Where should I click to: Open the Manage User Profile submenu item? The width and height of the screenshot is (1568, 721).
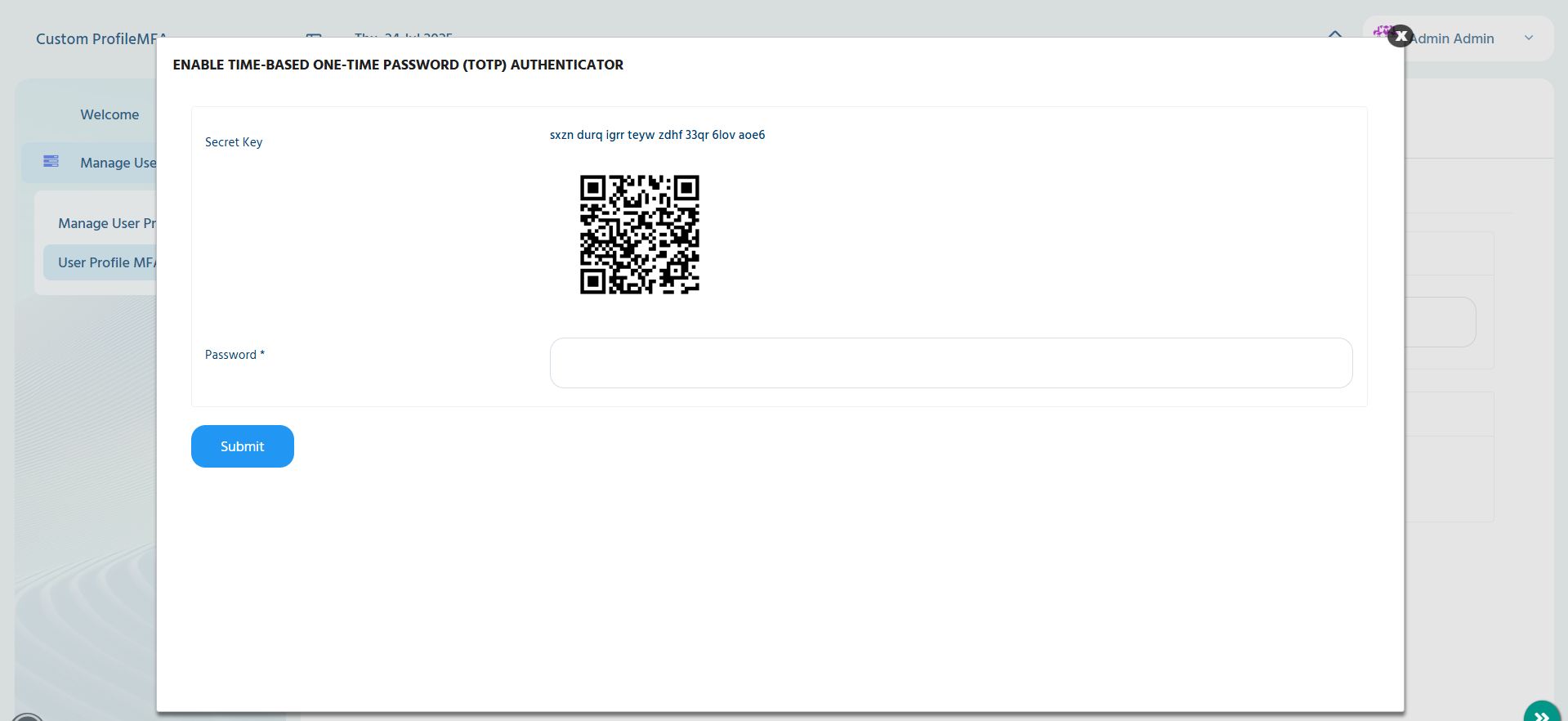point(106,223)
